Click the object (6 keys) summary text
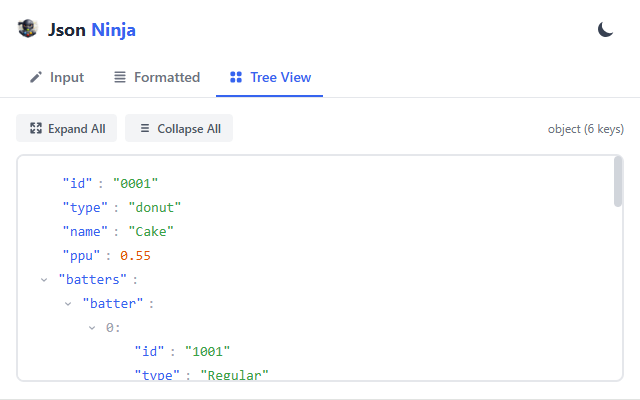The height and width of the screenshot is (400, 640). [x=586, y=129]
